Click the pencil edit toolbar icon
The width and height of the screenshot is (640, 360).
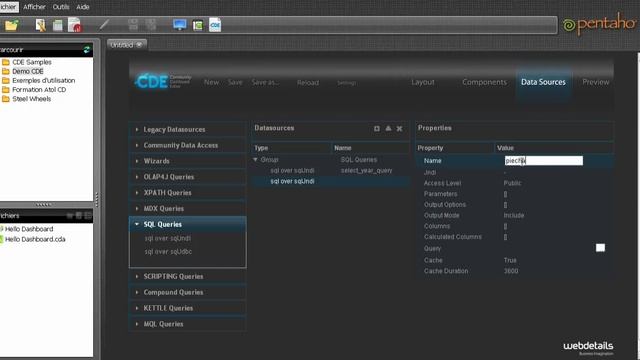[x=104, y=25]
